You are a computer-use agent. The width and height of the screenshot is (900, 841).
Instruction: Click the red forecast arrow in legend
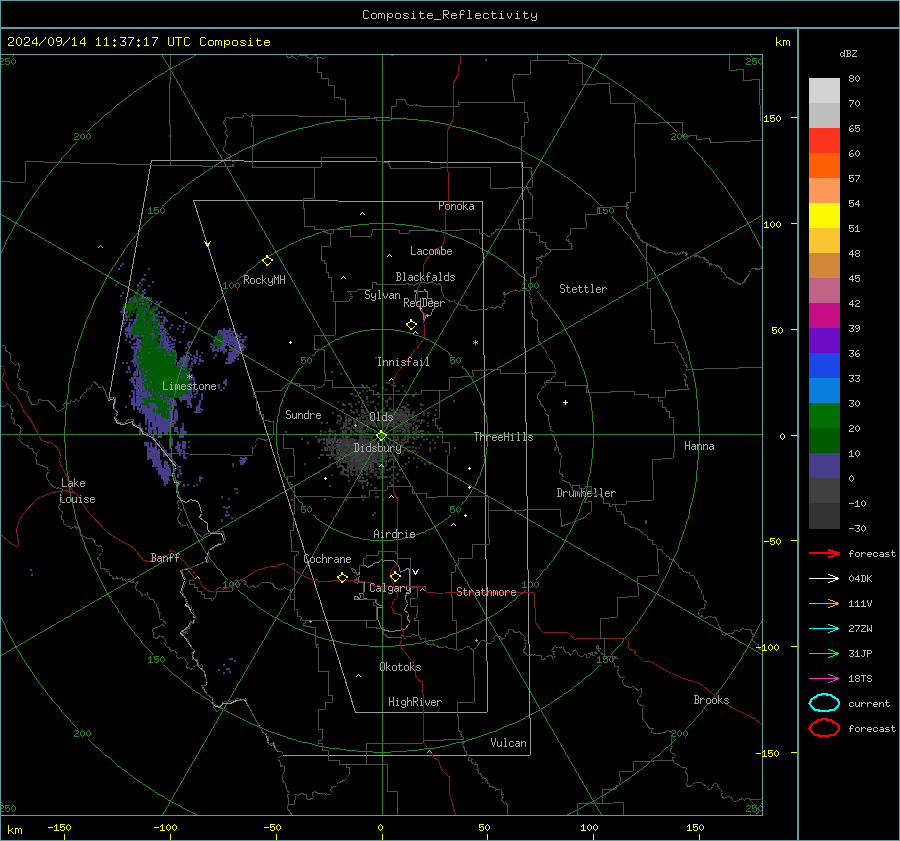[824, 553]
